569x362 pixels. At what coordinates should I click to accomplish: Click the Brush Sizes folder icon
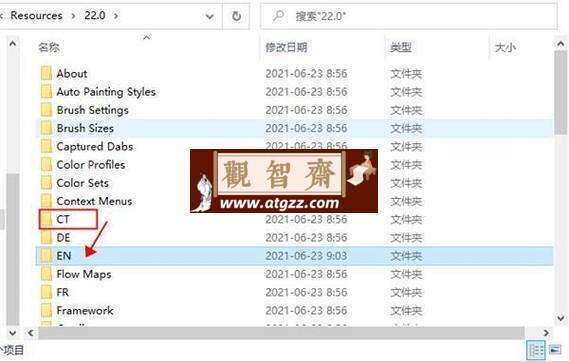46,128
